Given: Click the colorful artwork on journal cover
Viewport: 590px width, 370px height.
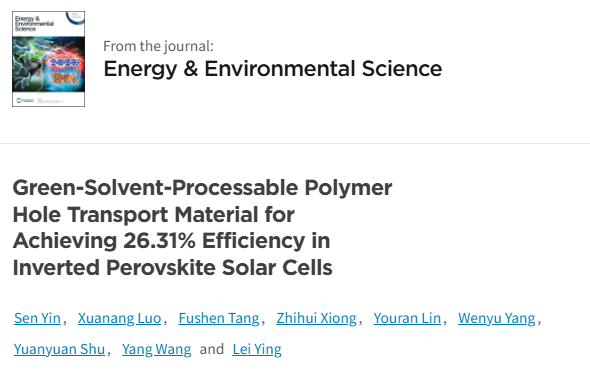Looking at the screenshot, I should pyautogui.click(x=49, y=64).
